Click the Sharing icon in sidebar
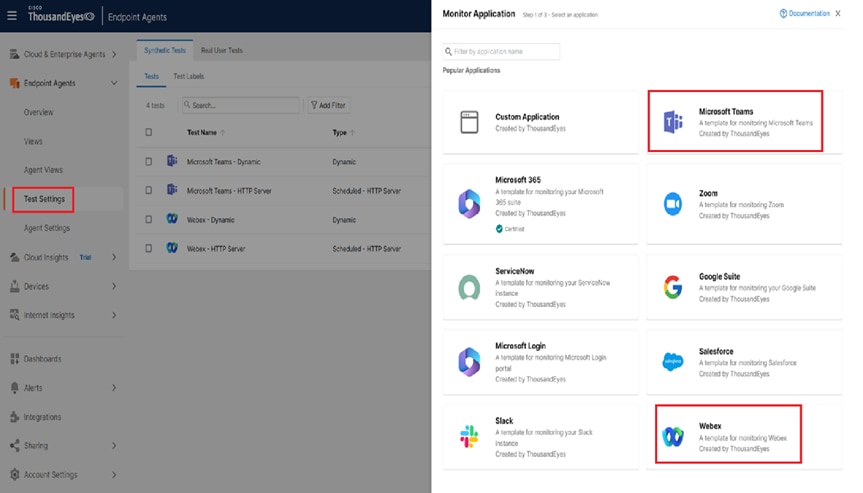 click(x=15, y=446)
